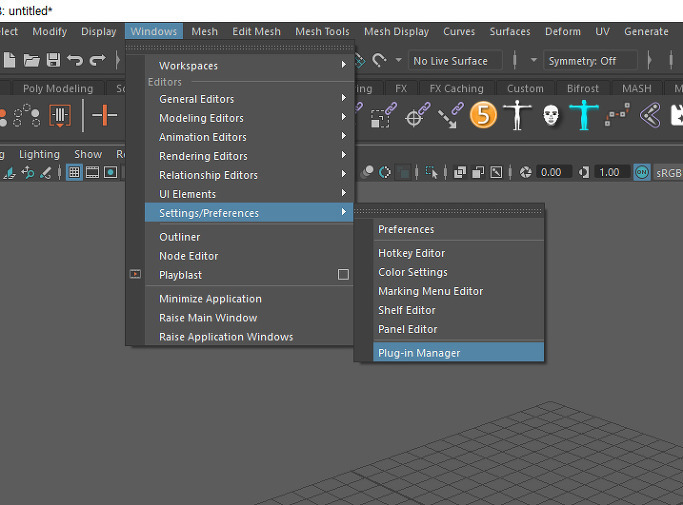Click the Redo arrow icon

pyautogui.click(x=98, y=60)
